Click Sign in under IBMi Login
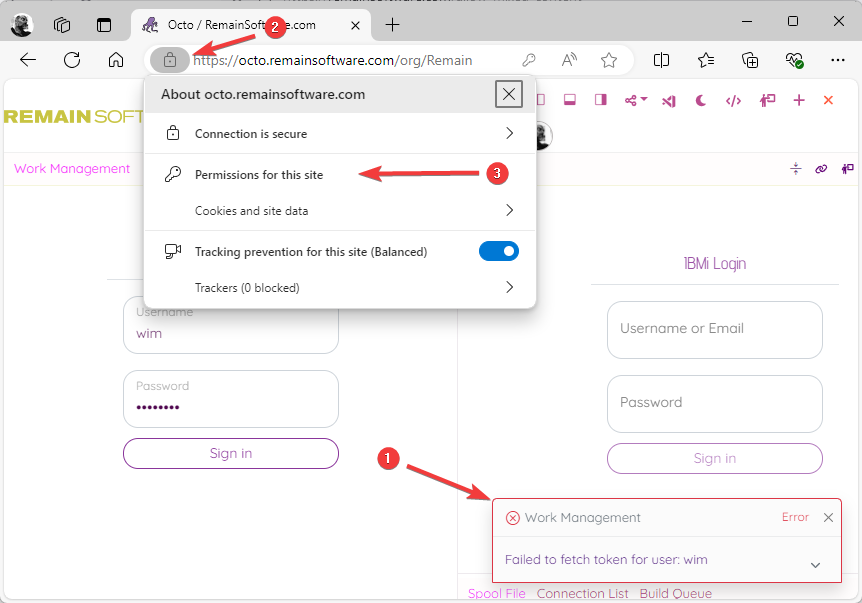 (x=715, y=458)
